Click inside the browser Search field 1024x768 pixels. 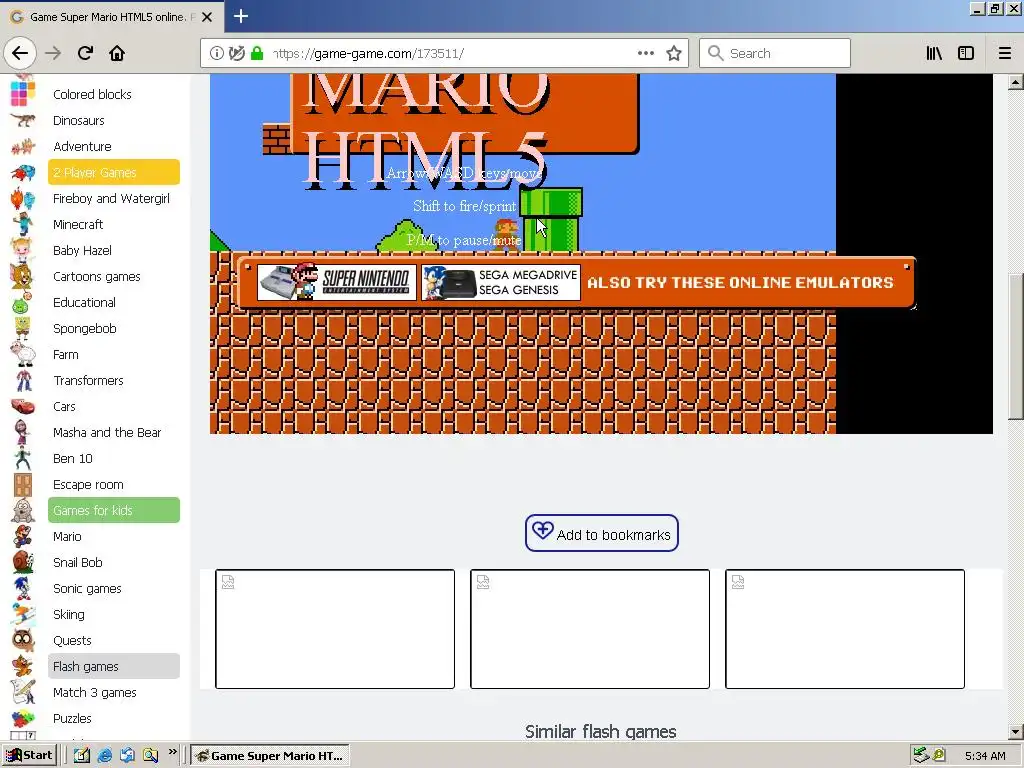pyautogui.click(x=775, y=53)
